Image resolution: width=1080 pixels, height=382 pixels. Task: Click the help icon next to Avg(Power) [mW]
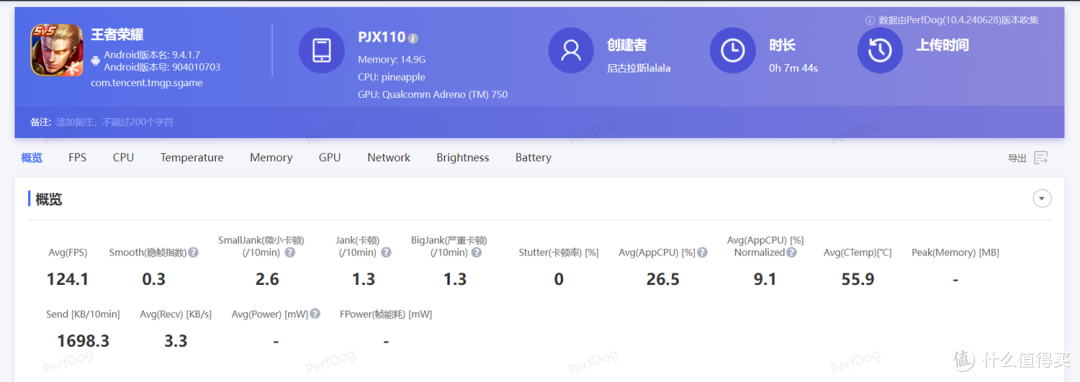[315, 314]
